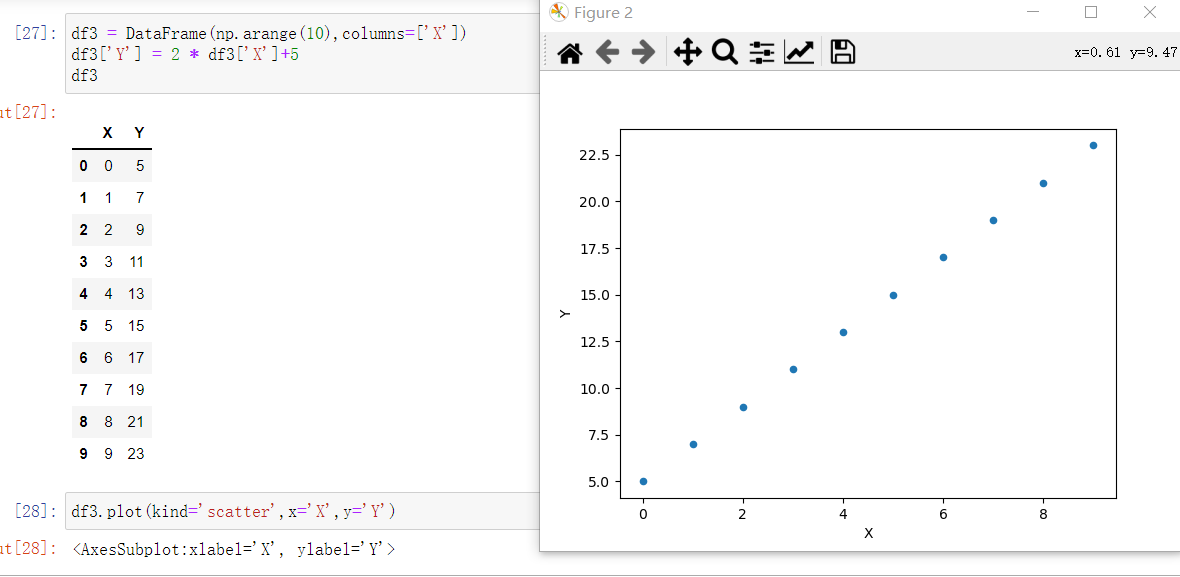1180x577 pixels.
Task: Click the Y value 21 in row 8
Action: click(x=136, y=421)
